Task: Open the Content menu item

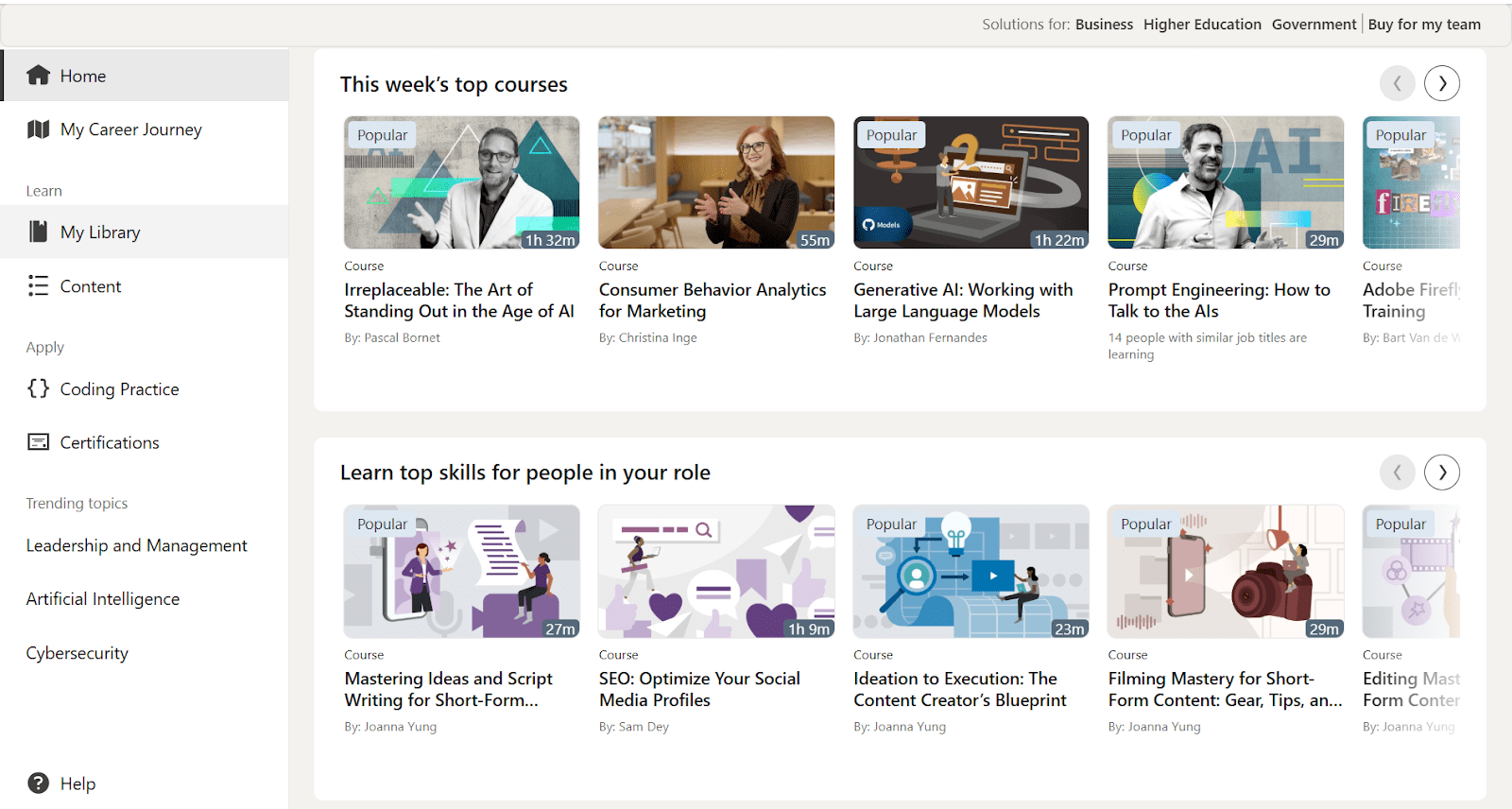Action: [145, 285]
